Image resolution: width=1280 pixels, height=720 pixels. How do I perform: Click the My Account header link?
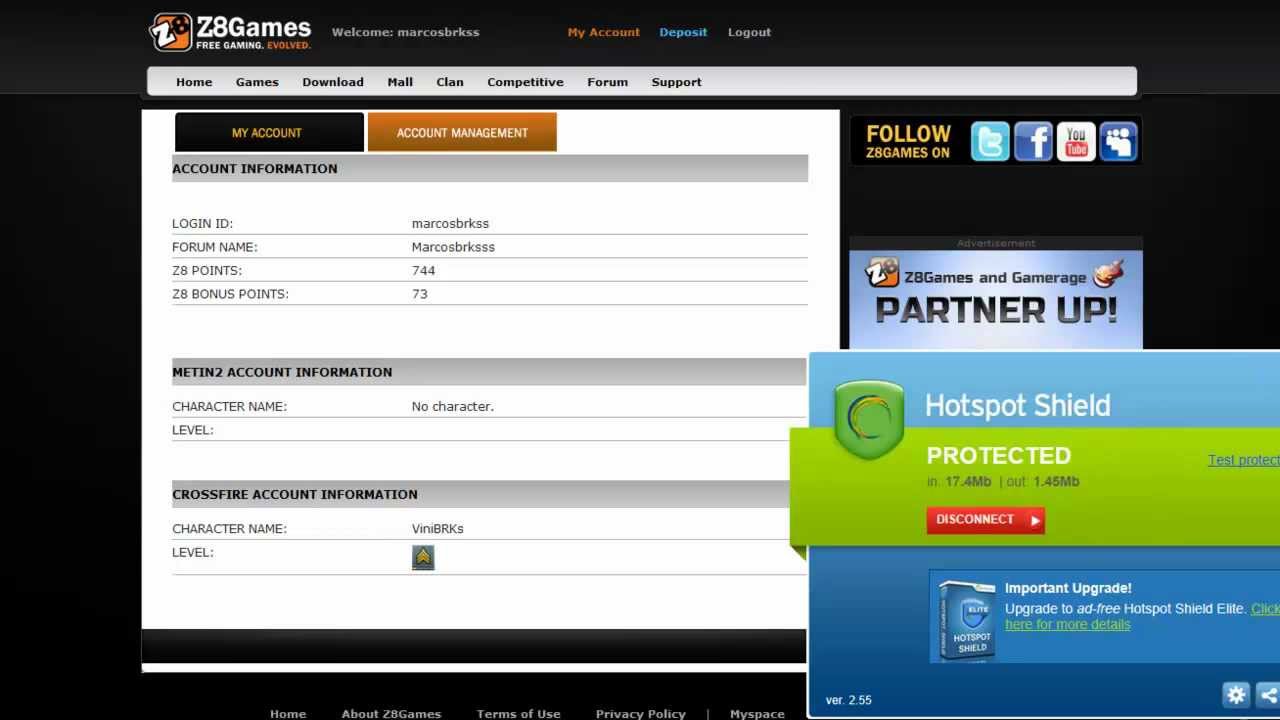[x=603, y=32]
